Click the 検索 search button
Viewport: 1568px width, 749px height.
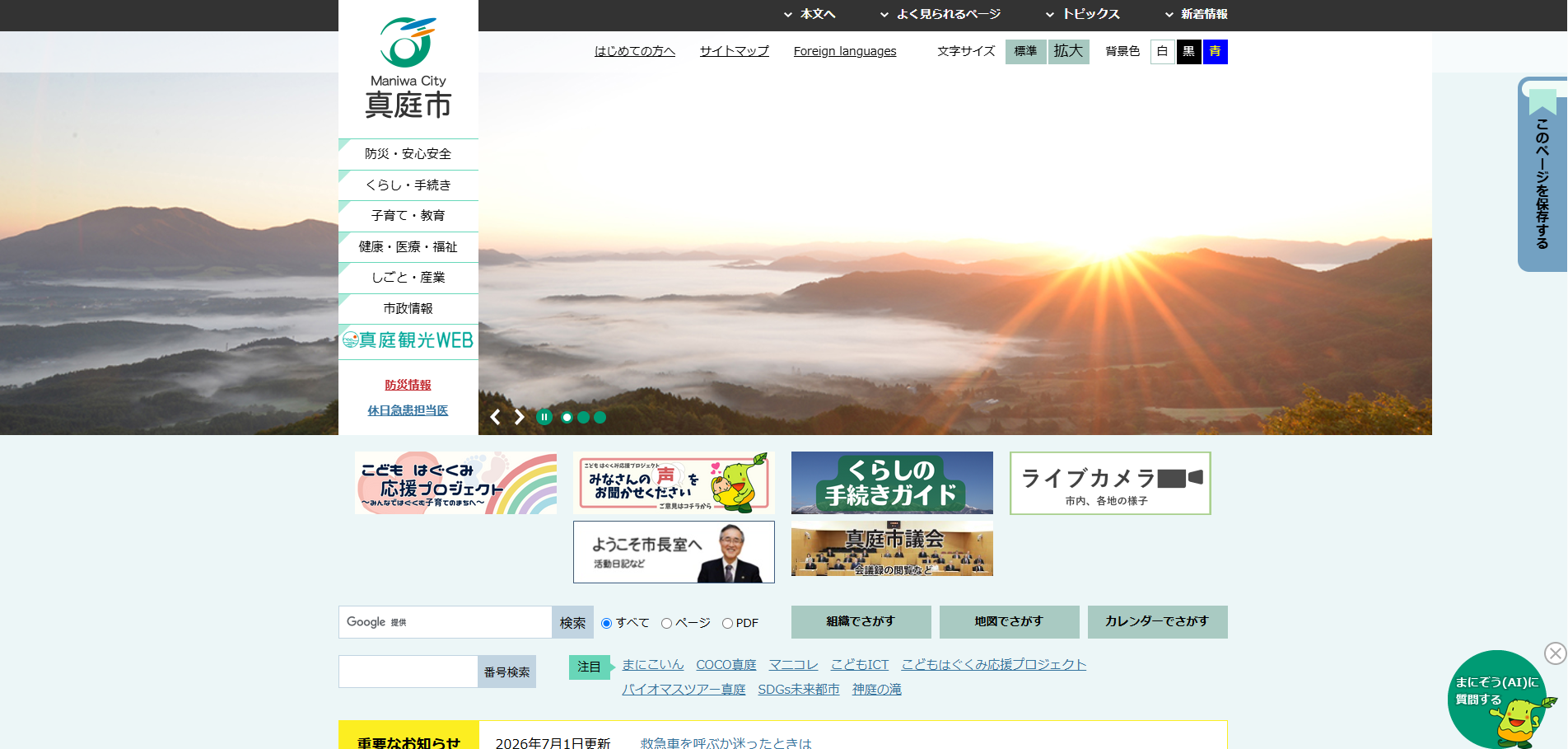pyautogui.click(x=573, y=622)
